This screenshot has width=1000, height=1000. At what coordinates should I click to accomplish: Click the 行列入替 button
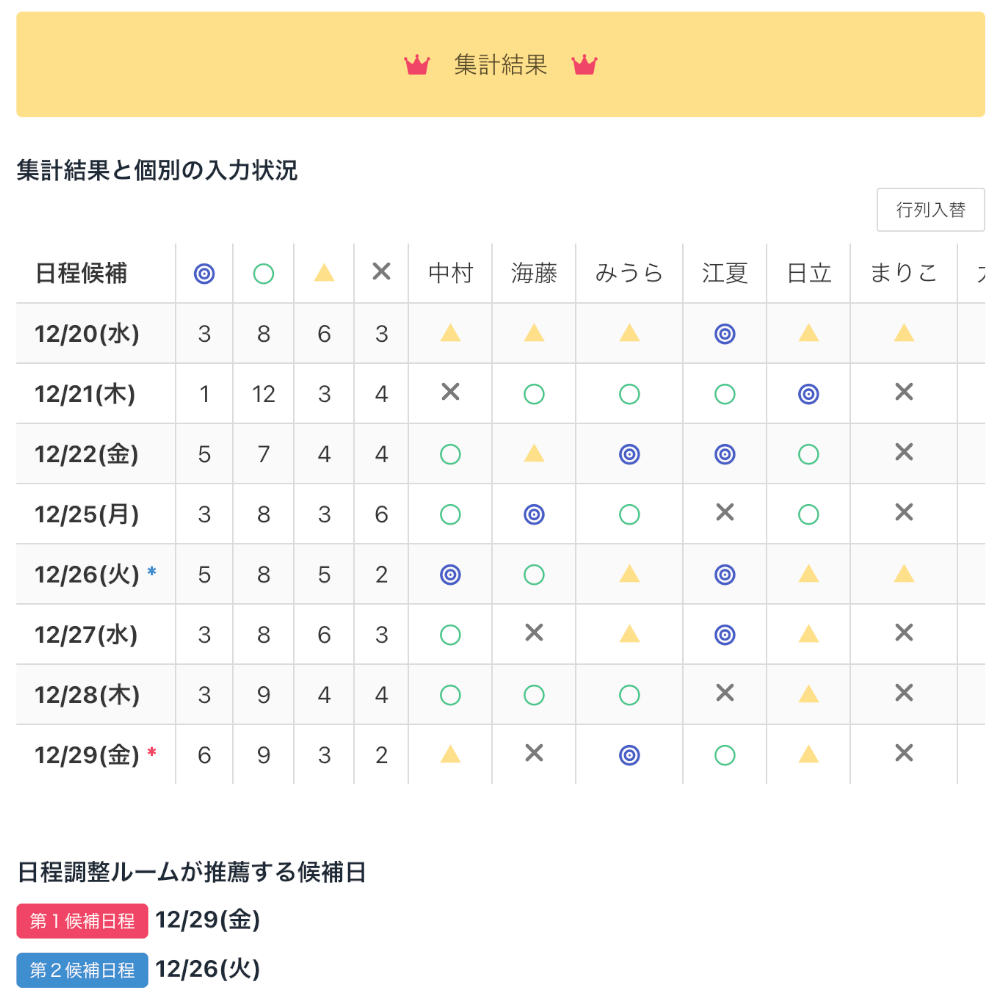930,210
